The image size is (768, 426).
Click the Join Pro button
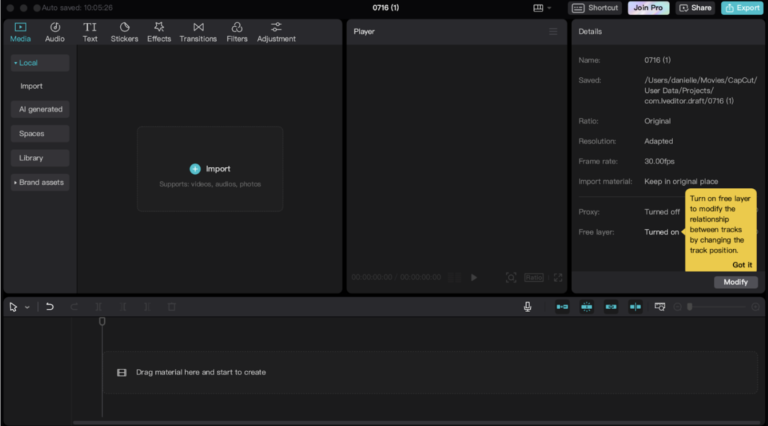pos(648,8)
